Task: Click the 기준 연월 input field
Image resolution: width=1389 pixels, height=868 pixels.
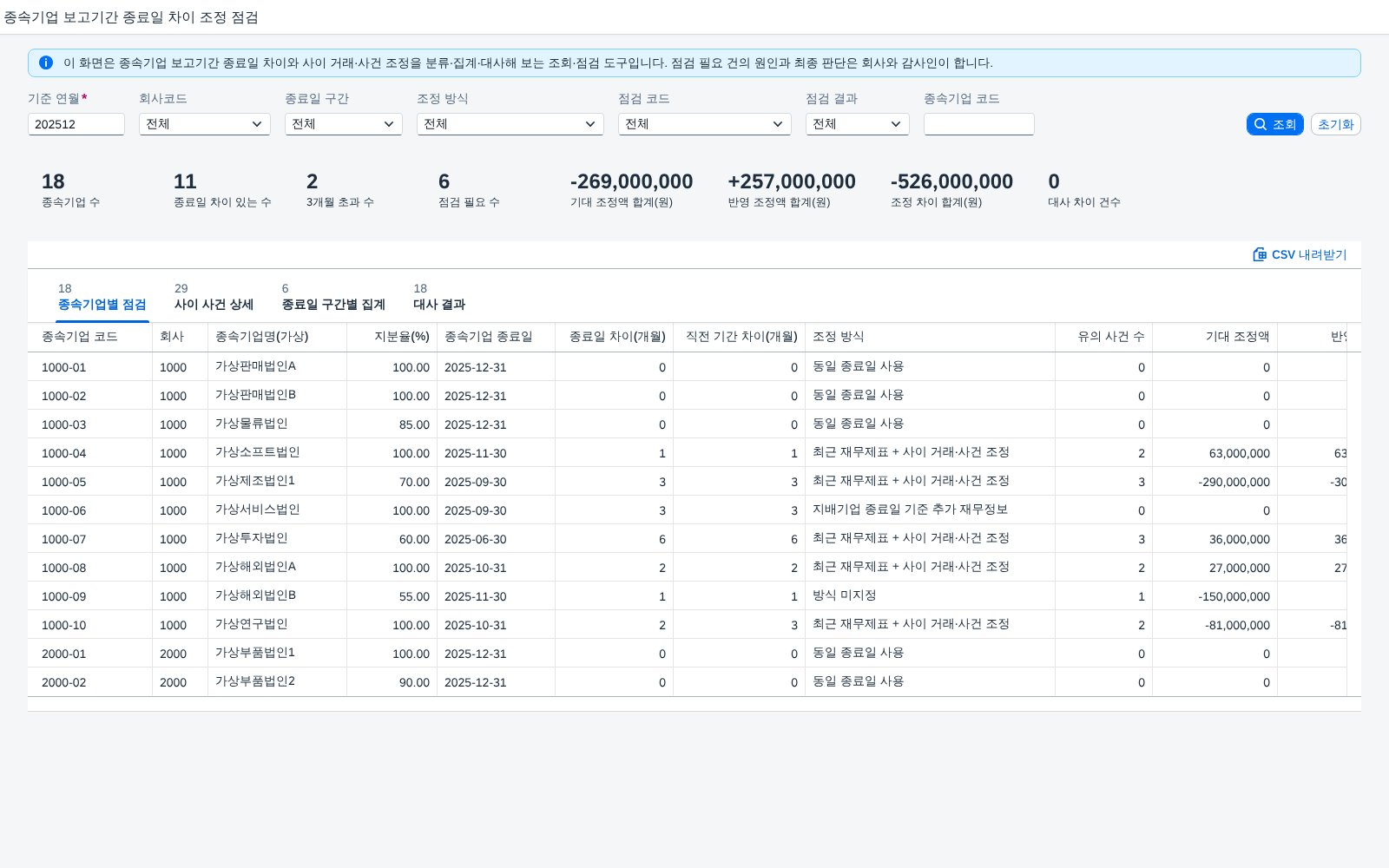Action: pyautogui.click(x=76, y=124)
